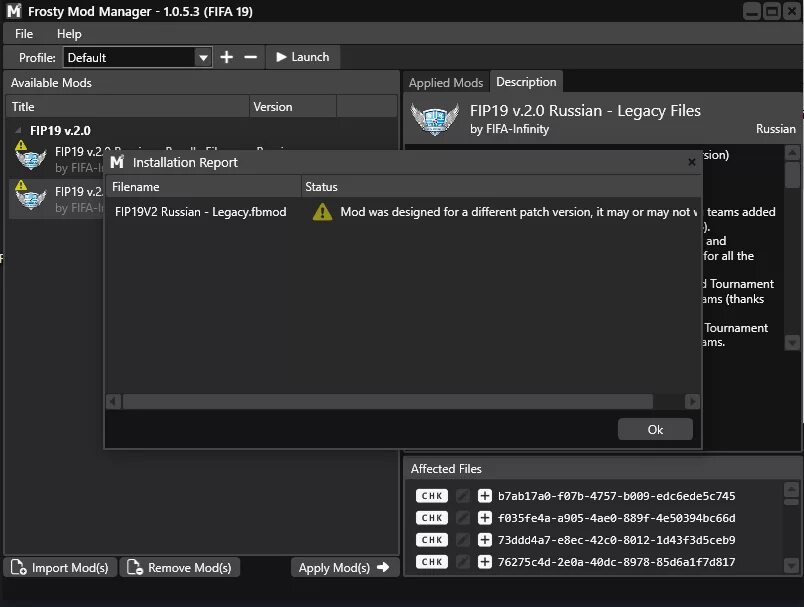Click the Import Mod(s) button
804x607 pixels.
[x=60, y=568]
